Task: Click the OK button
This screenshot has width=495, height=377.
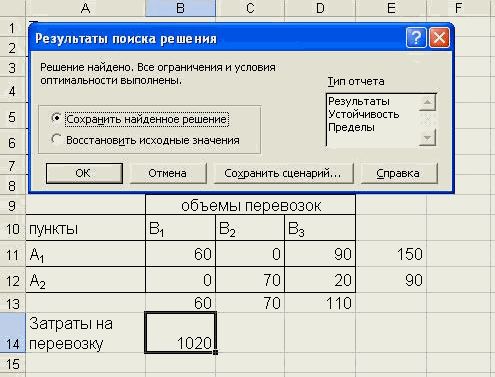Action: [x=84, y=173]
